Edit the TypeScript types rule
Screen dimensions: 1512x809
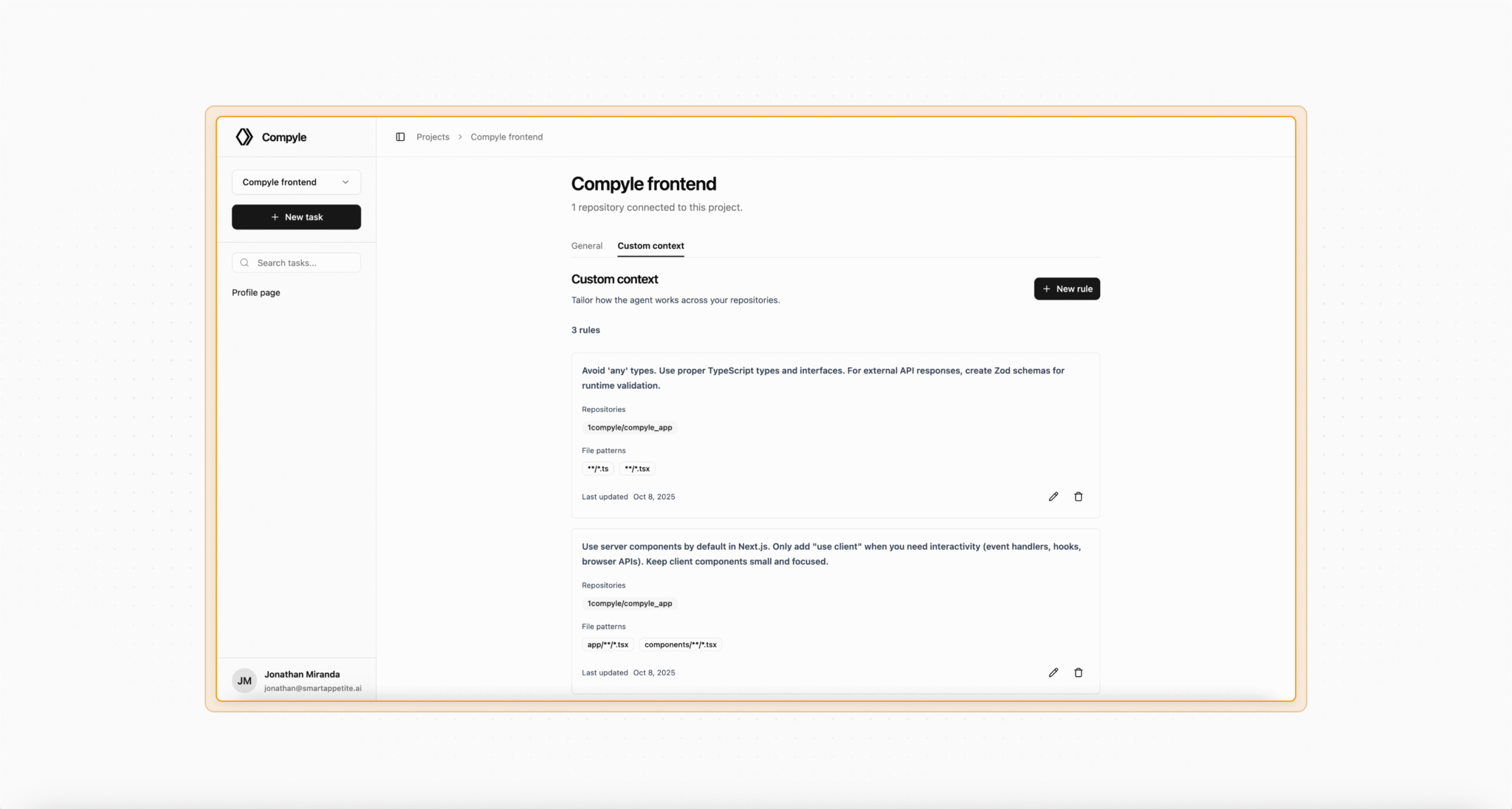(x=1054, y=497)
